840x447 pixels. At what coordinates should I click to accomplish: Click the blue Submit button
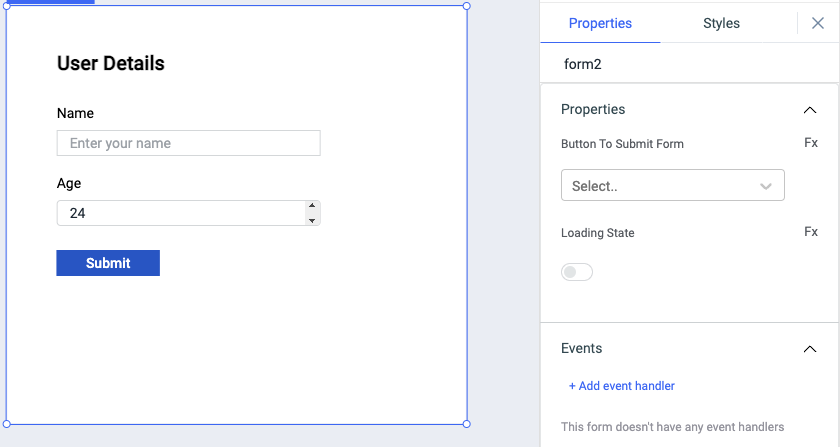coord(108,263)
